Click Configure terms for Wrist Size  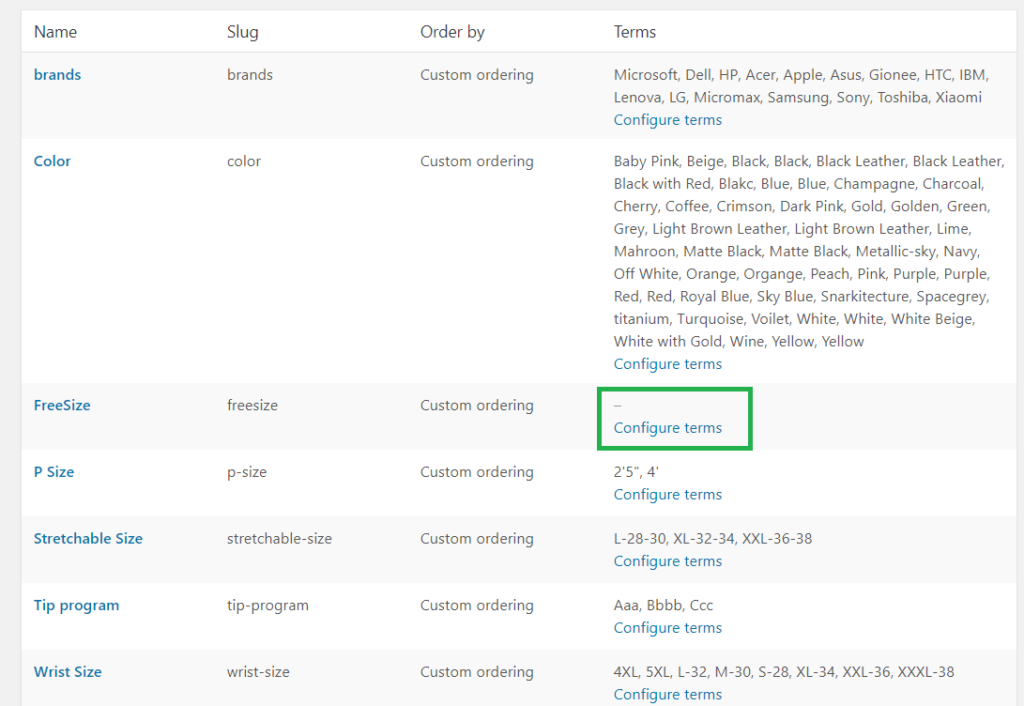tap(667, 695)
